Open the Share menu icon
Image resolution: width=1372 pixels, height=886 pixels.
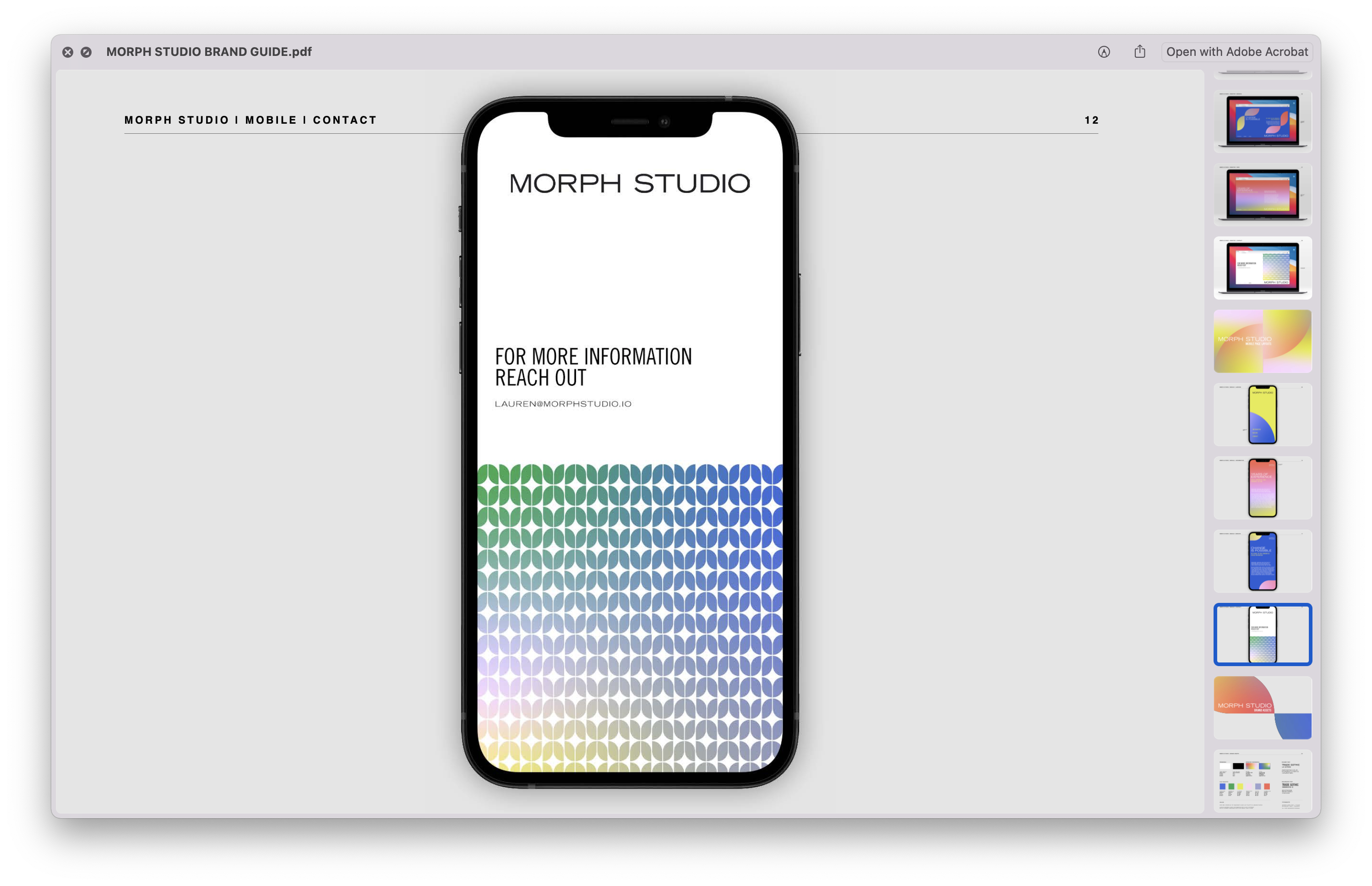(x=1140, y=52)
